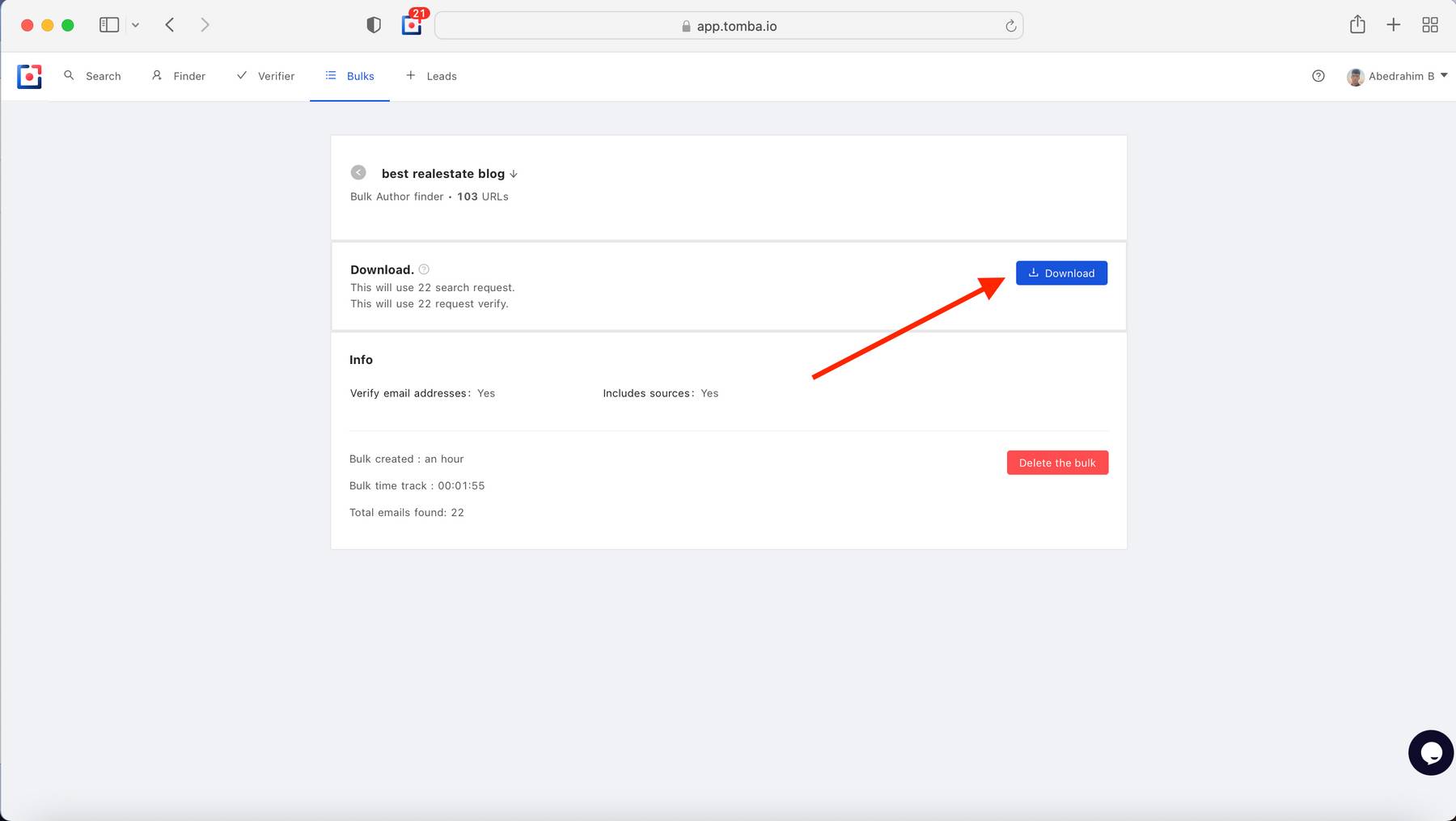
Task: Show the Download info tooltip icon
Action: [424, 269]
